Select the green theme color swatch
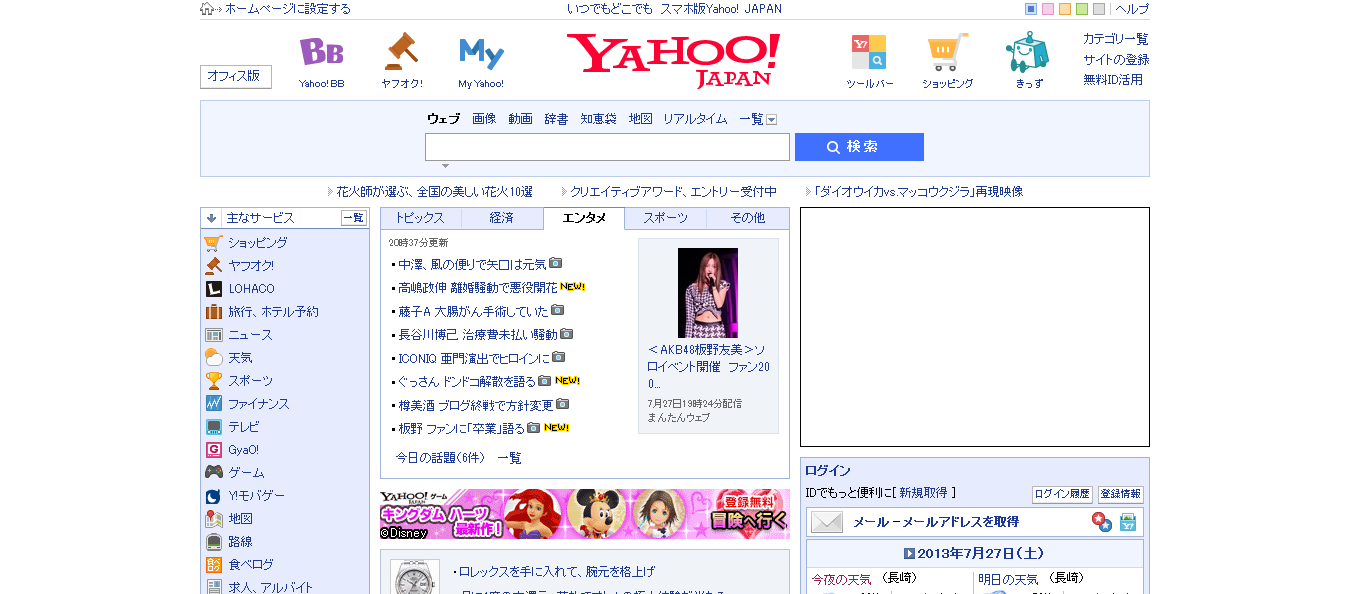Image resolution: width=1349 pixels, height=594 pixels. coord(1082,9)
